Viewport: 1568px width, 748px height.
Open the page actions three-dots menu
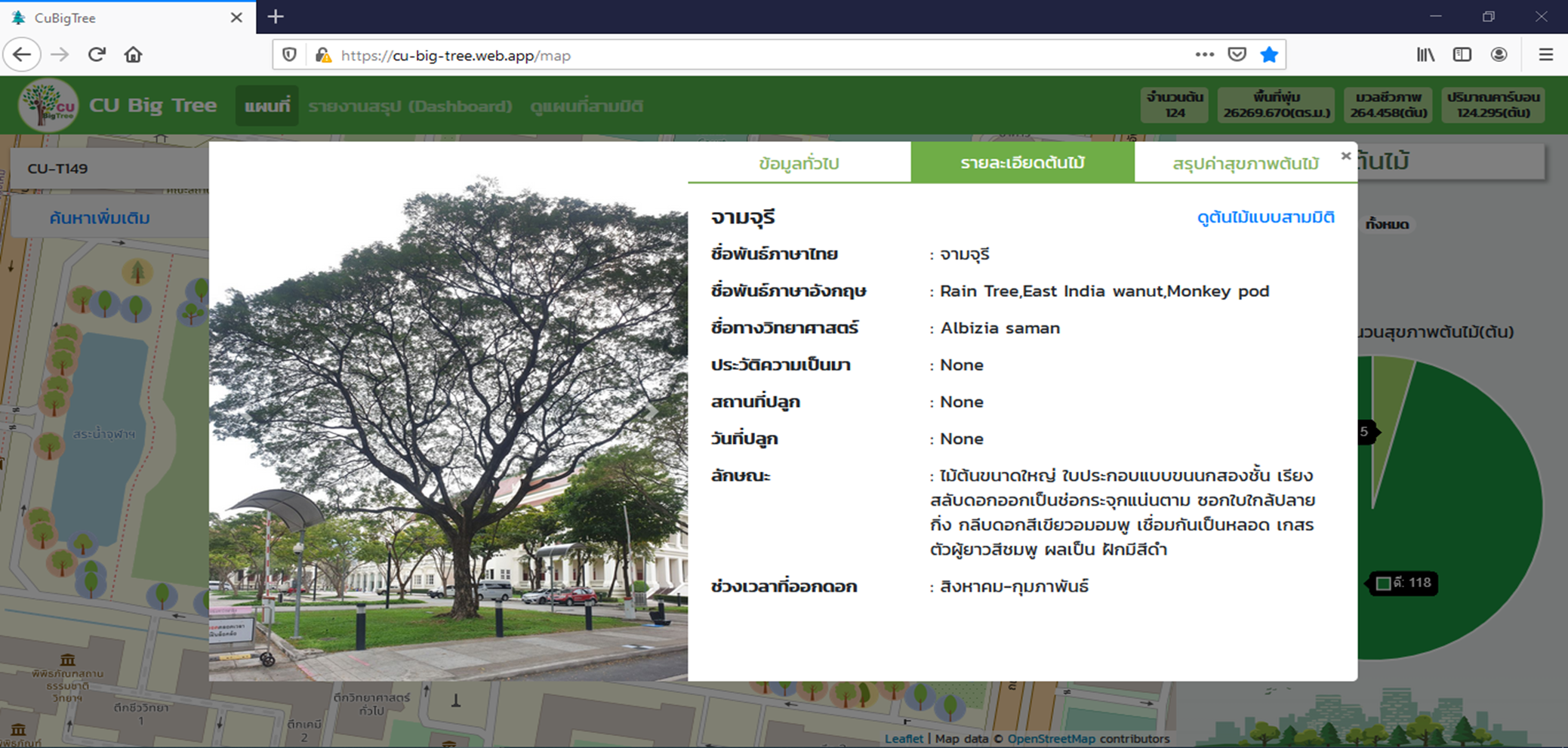(x=1204, y=55)
